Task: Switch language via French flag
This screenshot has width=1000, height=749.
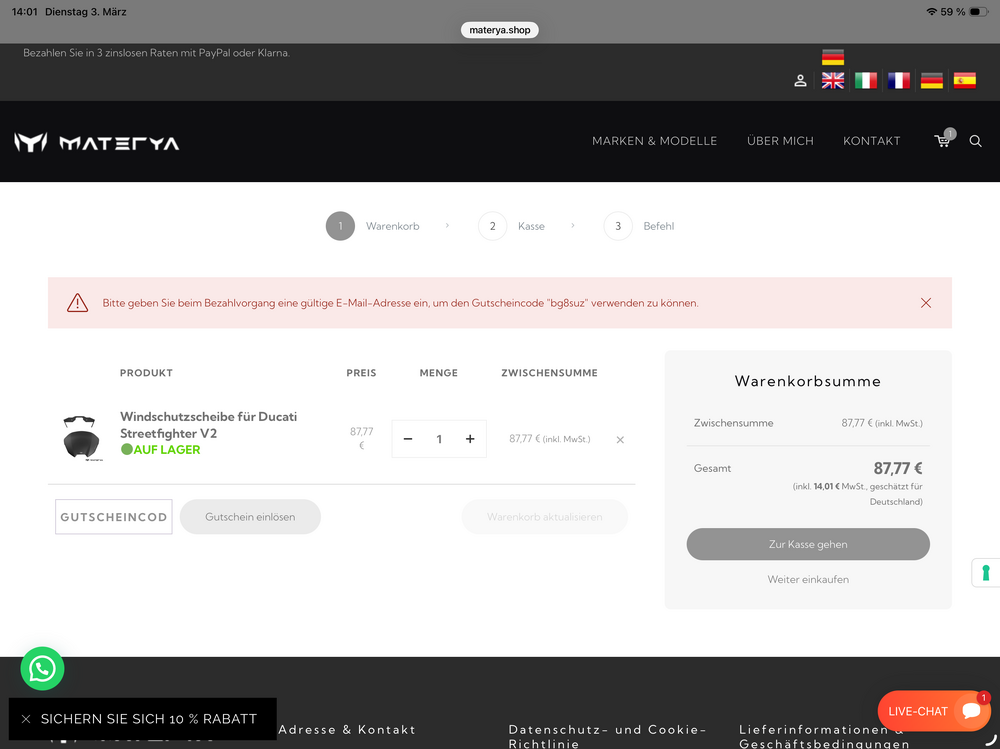Action: (x=899, y=80)
